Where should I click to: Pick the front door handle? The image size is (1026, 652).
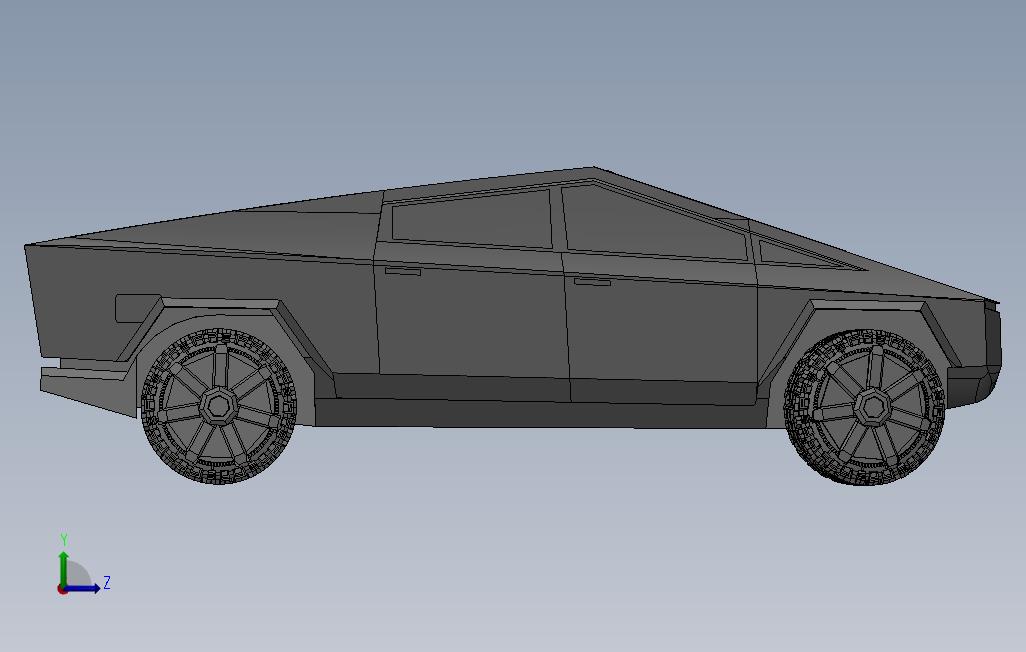[x=592, y=282]
